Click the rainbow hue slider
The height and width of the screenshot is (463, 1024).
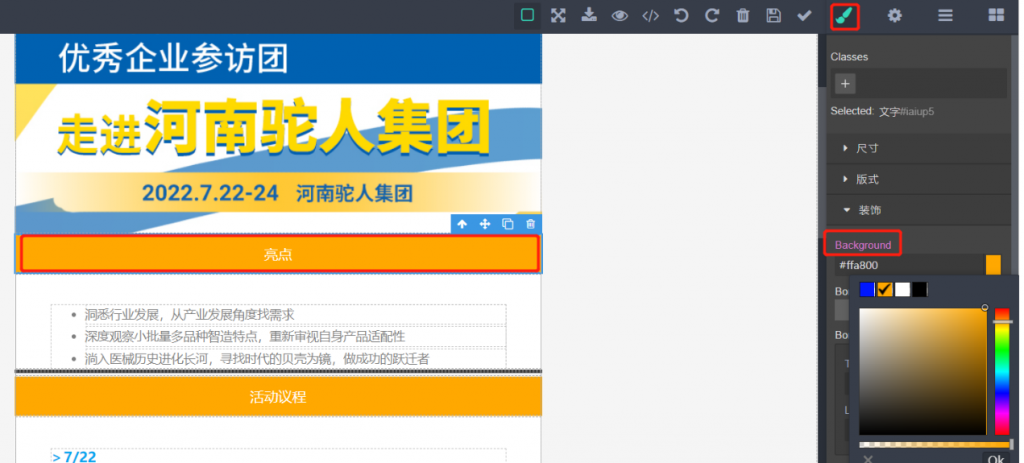click(1002, 371)
